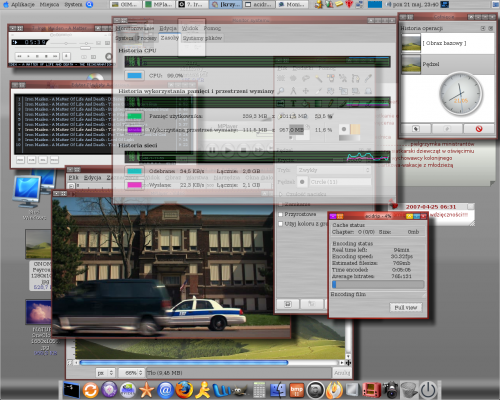The width and height of the screenshot is (500, 400).
Task: Click the Full view button in acidrip
Action: coord(406,307)
